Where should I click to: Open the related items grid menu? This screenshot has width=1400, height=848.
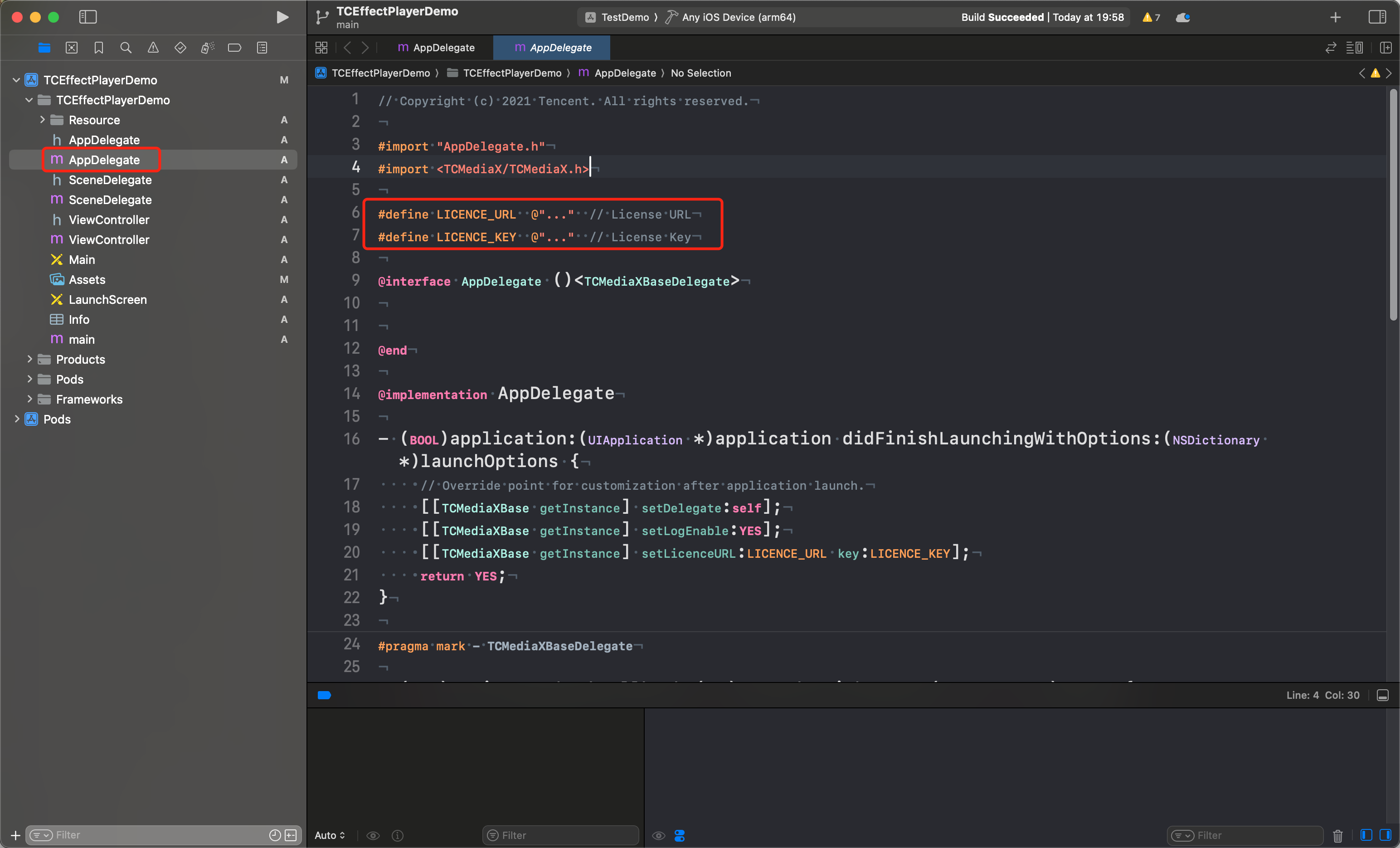(x=321, y=48)
